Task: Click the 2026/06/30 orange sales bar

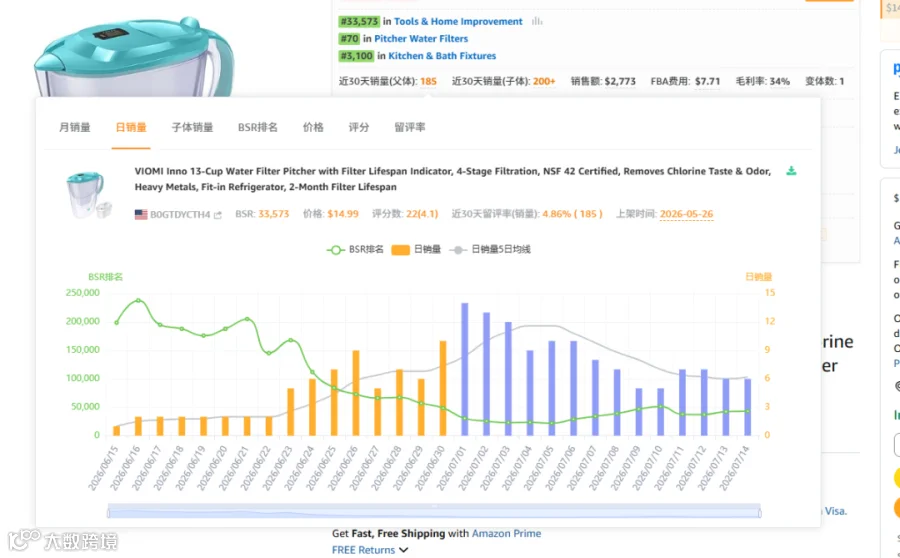Action: point(443,388)
